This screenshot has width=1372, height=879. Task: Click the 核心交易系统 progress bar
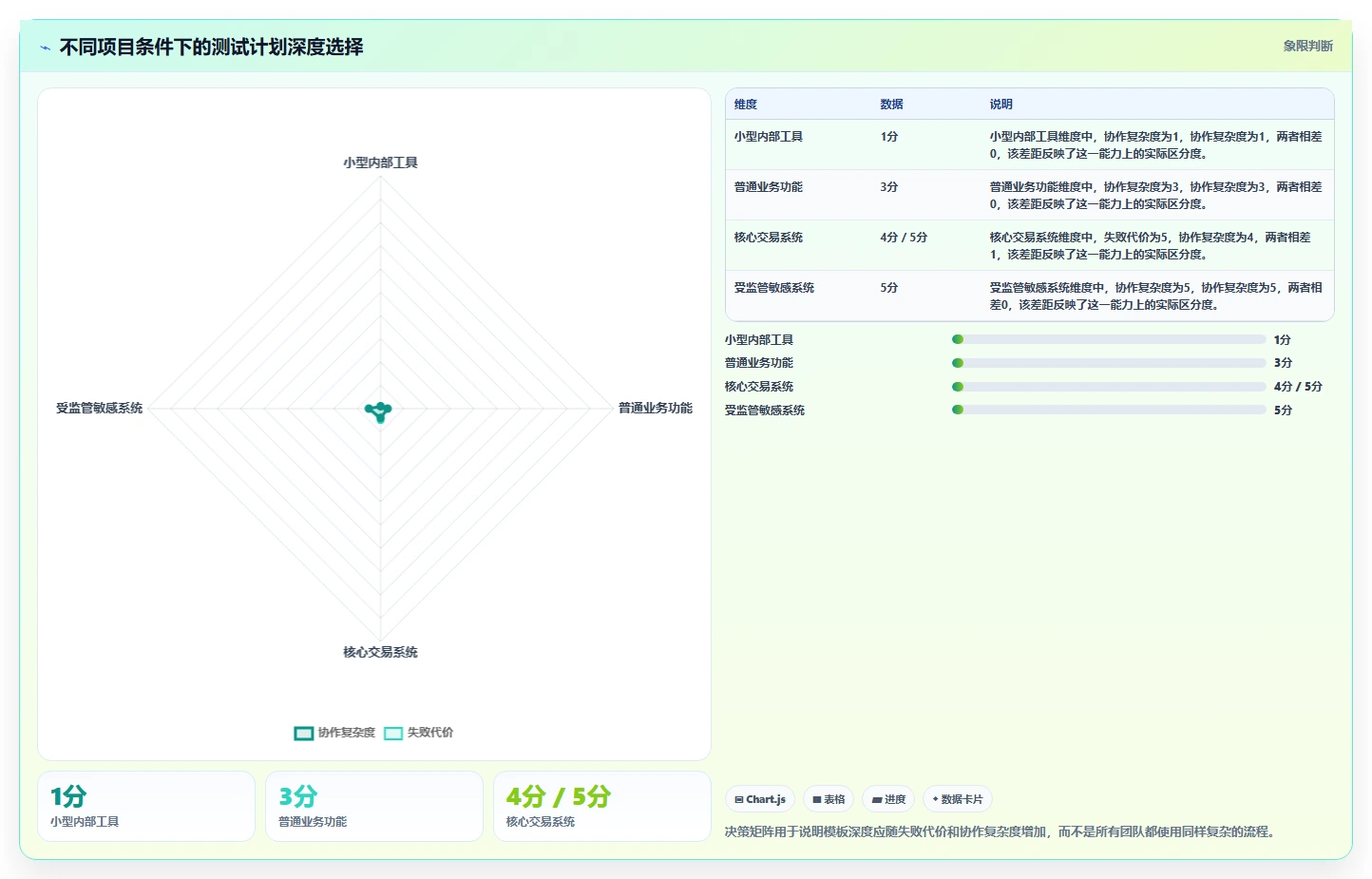1109,387
